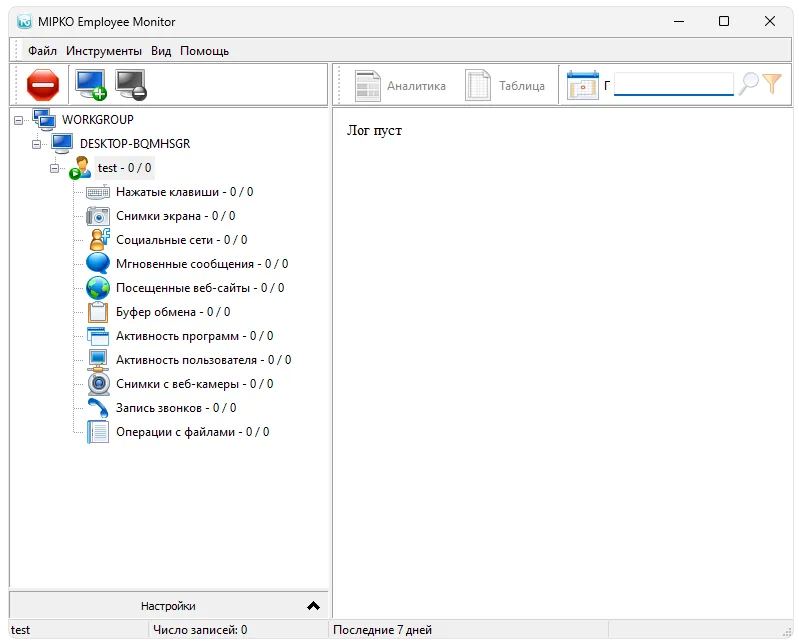Select the globe icon Посещенные веб-сайты

pos(98,288)
